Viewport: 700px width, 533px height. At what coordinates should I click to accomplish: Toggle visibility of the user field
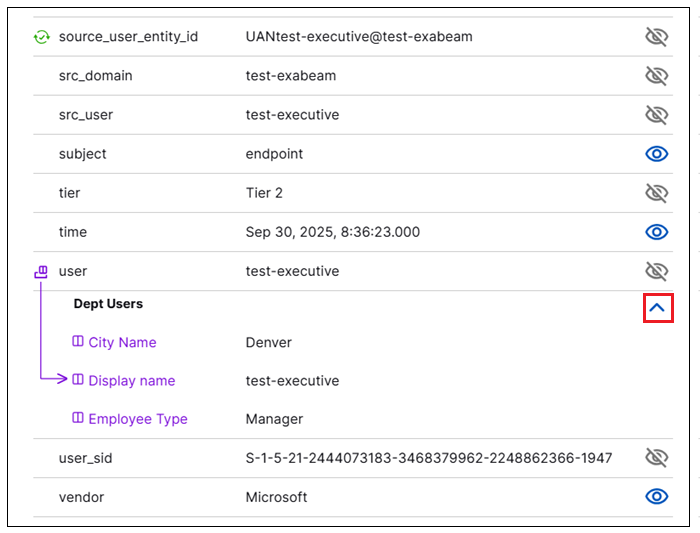point(656,271)
